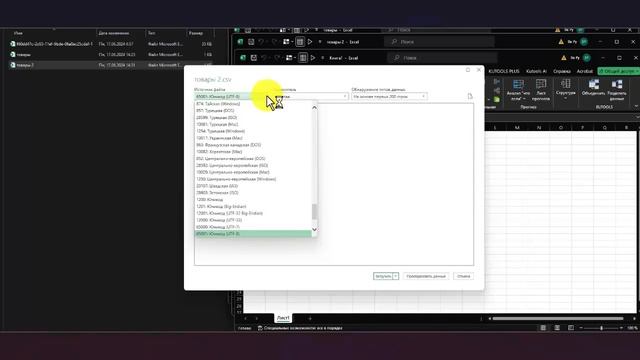Click the encoding list scrollbar thumb
Screen dimensions: 640x360
click(314, 211)
